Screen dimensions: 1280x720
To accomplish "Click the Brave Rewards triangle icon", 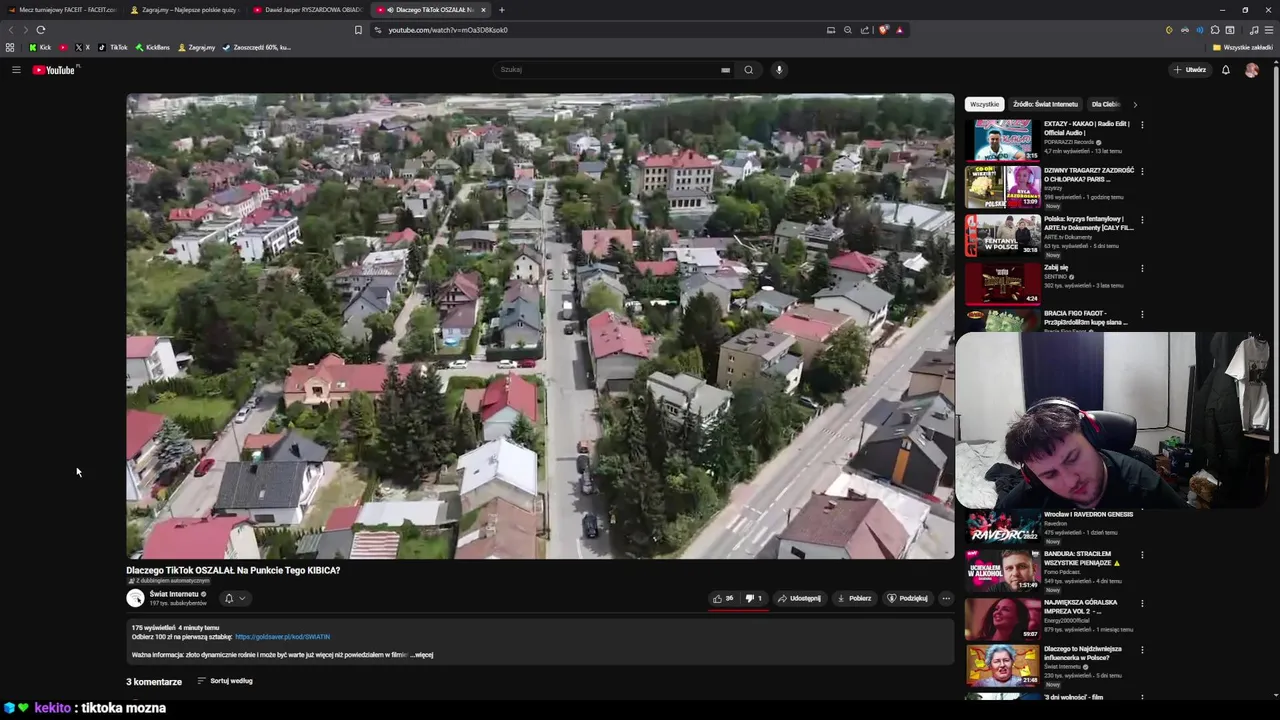I will [899, 30].
